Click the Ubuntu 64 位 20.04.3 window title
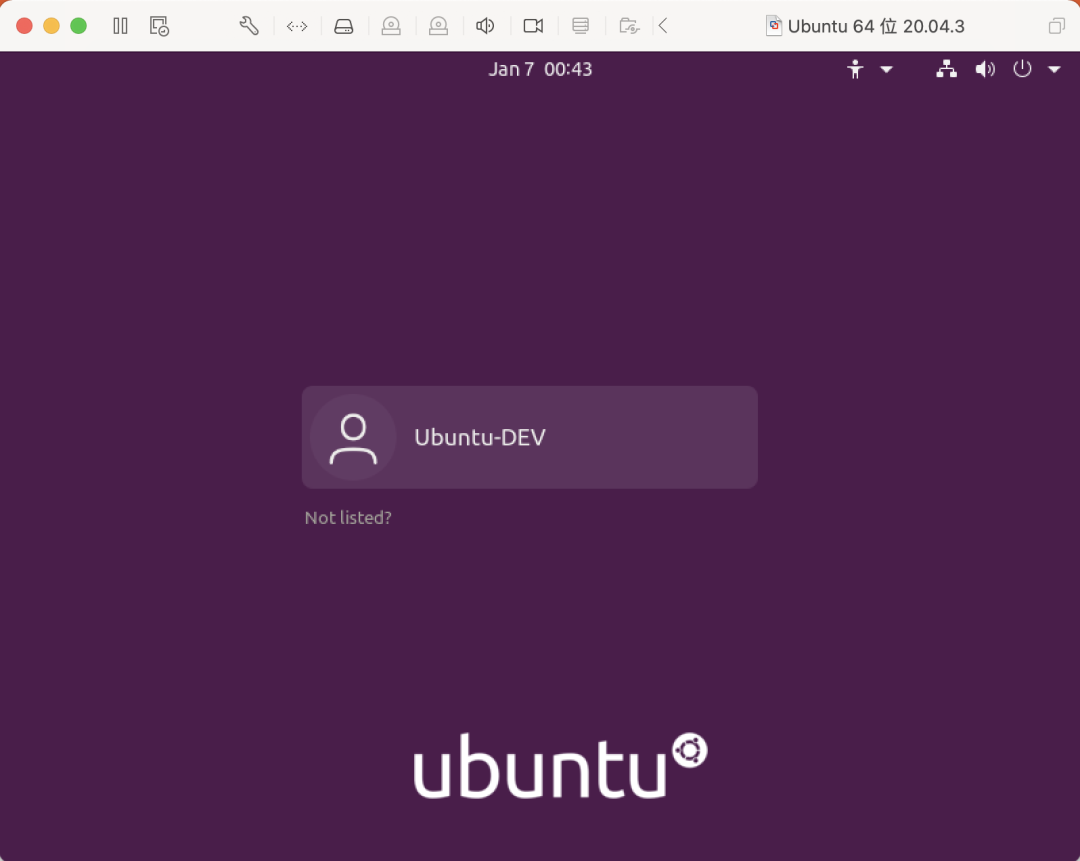 (x=876, y=26)
